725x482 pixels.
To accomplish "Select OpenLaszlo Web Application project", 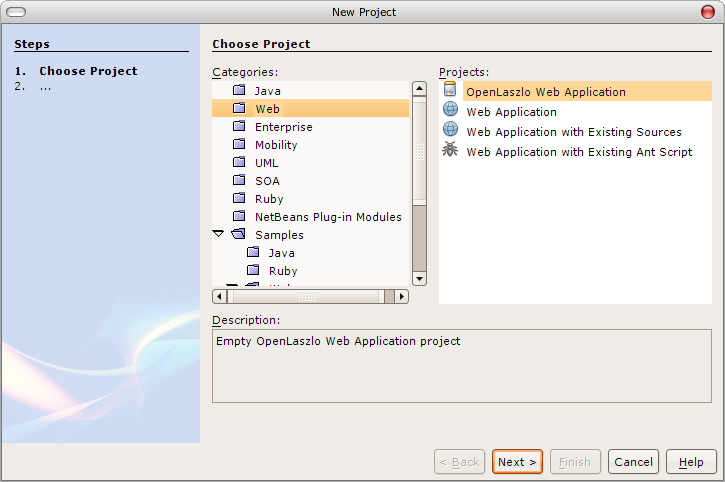I will coord(587,92).
